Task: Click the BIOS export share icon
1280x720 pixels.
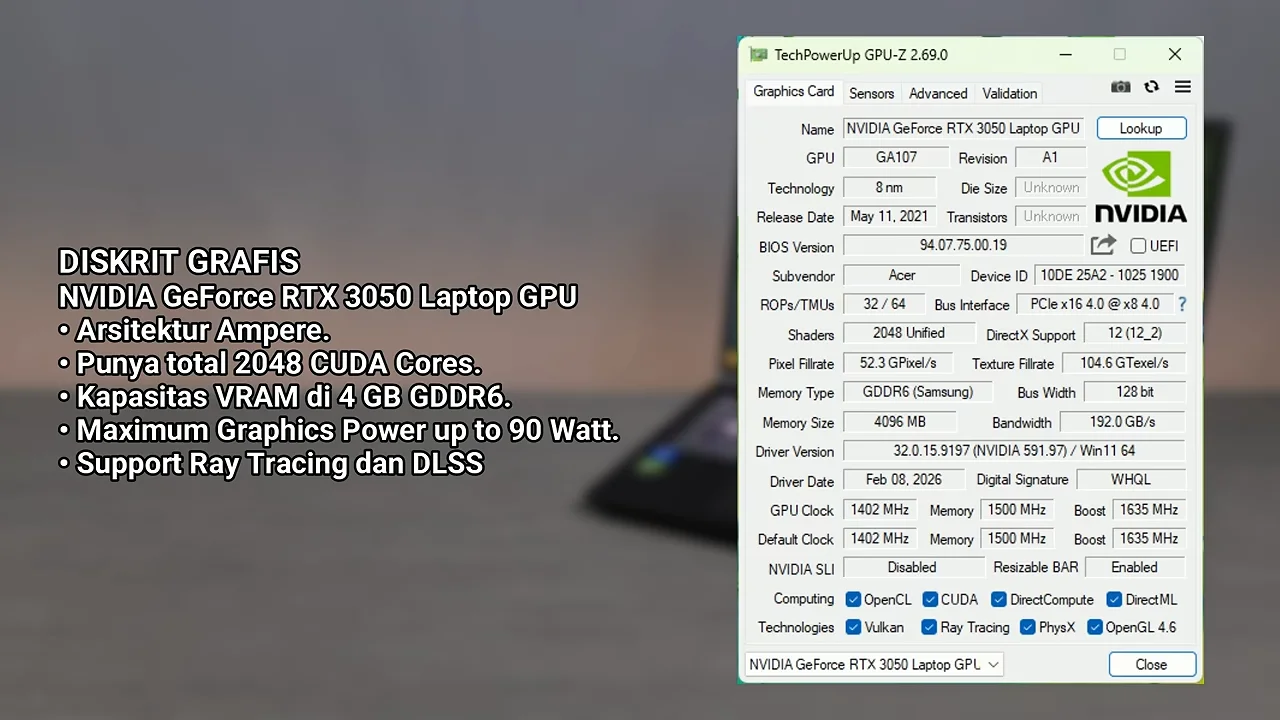Action: 1103,245
